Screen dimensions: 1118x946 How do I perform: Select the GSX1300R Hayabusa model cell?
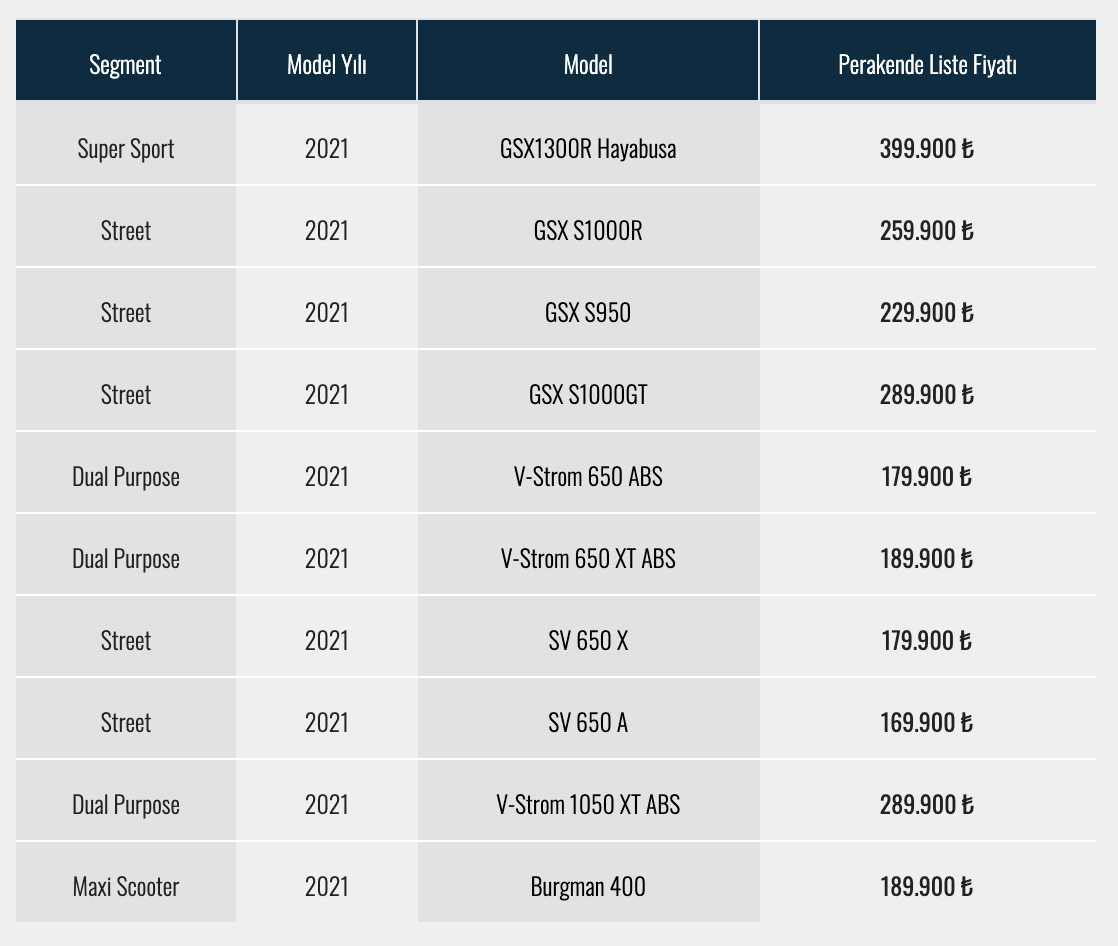click(588, 149)
